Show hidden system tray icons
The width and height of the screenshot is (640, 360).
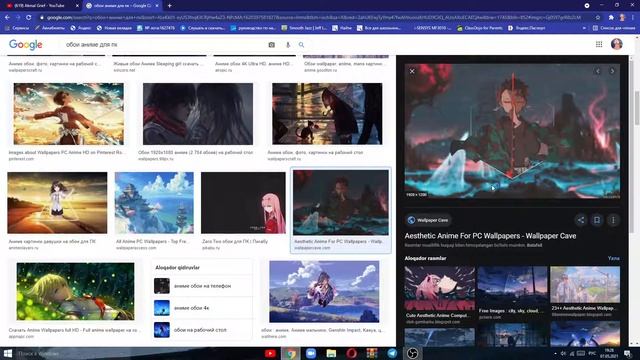pos(555,353)
